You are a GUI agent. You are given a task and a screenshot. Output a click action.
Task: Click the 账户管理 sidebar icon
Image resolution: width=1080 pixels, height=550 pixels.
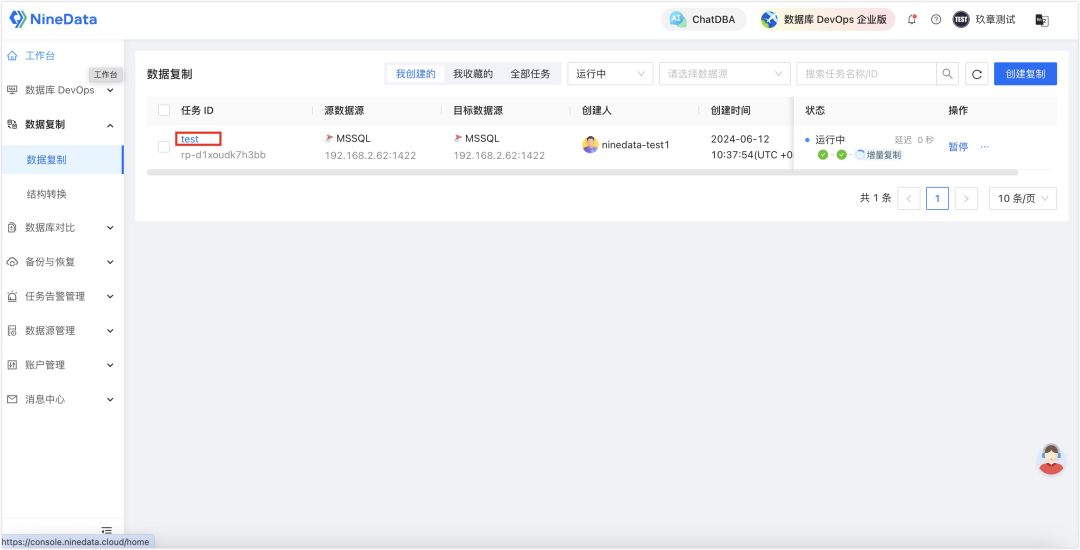12,365
